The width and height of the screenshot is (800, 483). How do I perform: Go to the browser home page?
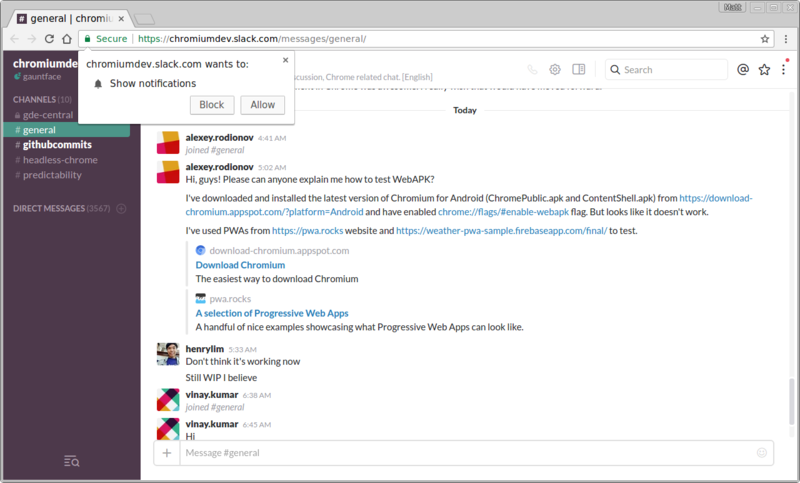click(67, 39)
